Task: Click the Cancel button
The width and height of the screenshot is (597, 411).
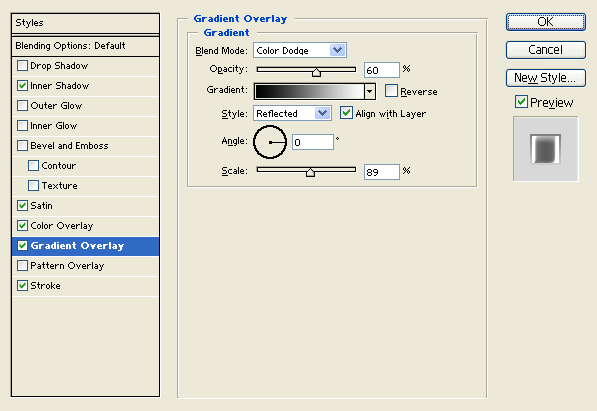Action: (x=546, y=50)
